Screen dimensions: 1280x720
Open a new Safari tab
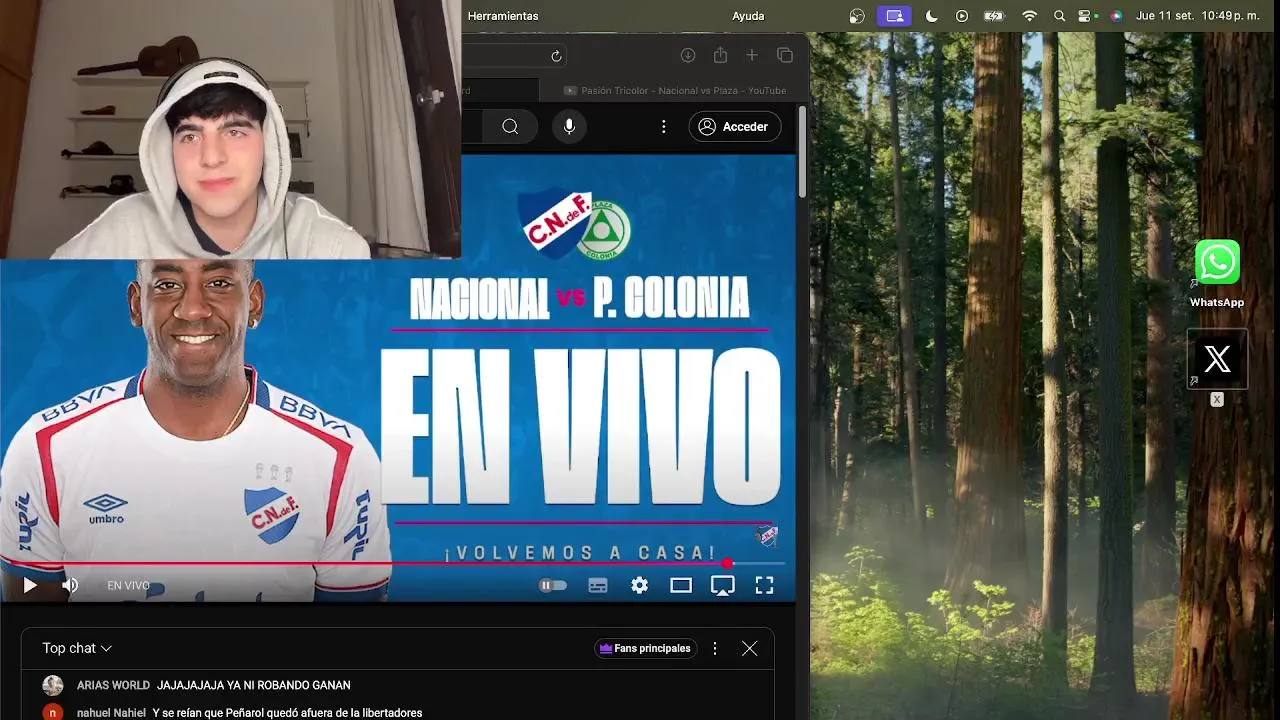point(752,56)
